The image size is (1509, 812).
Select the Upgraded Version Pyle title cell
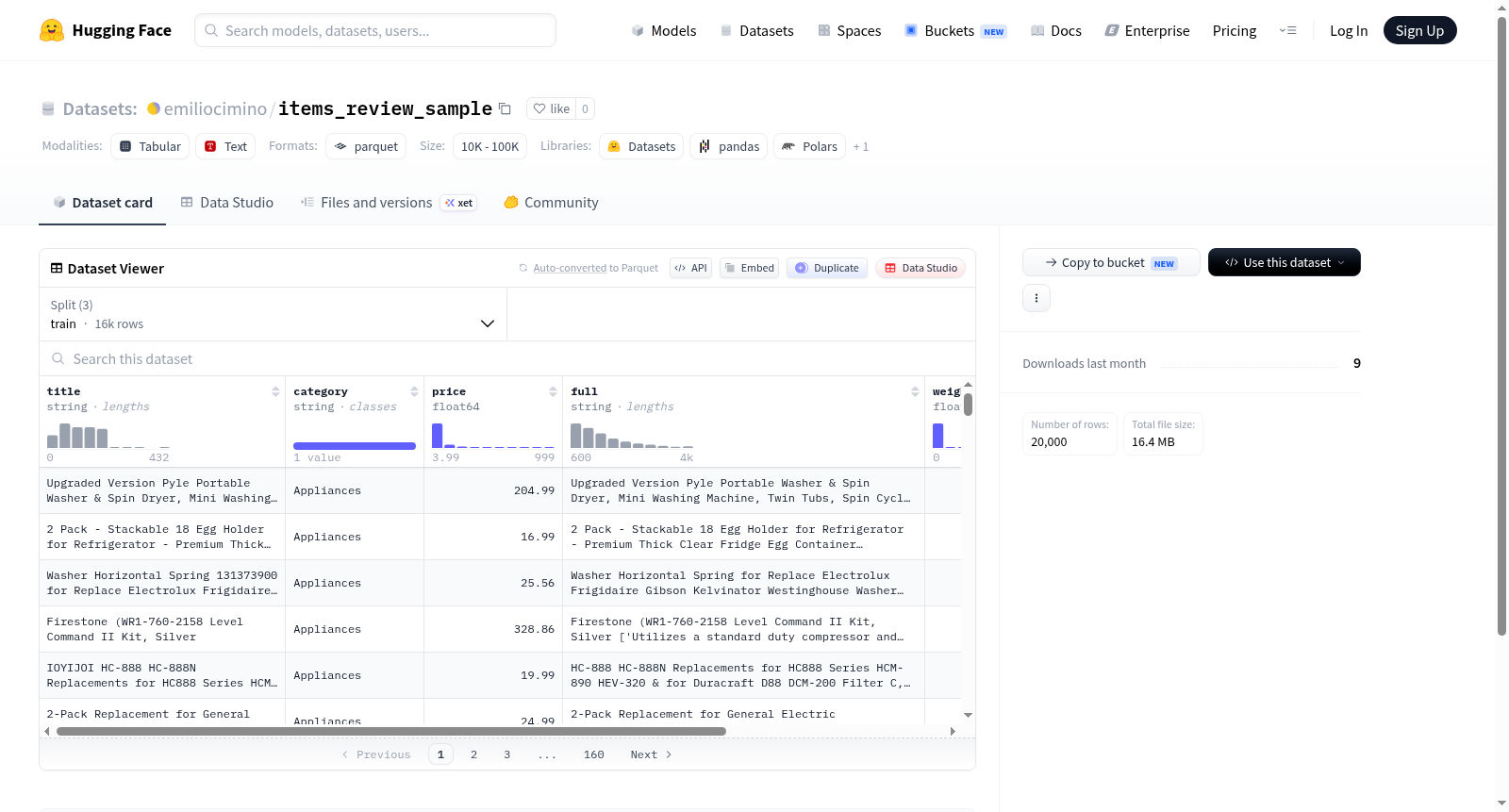(x=162, y=490)
